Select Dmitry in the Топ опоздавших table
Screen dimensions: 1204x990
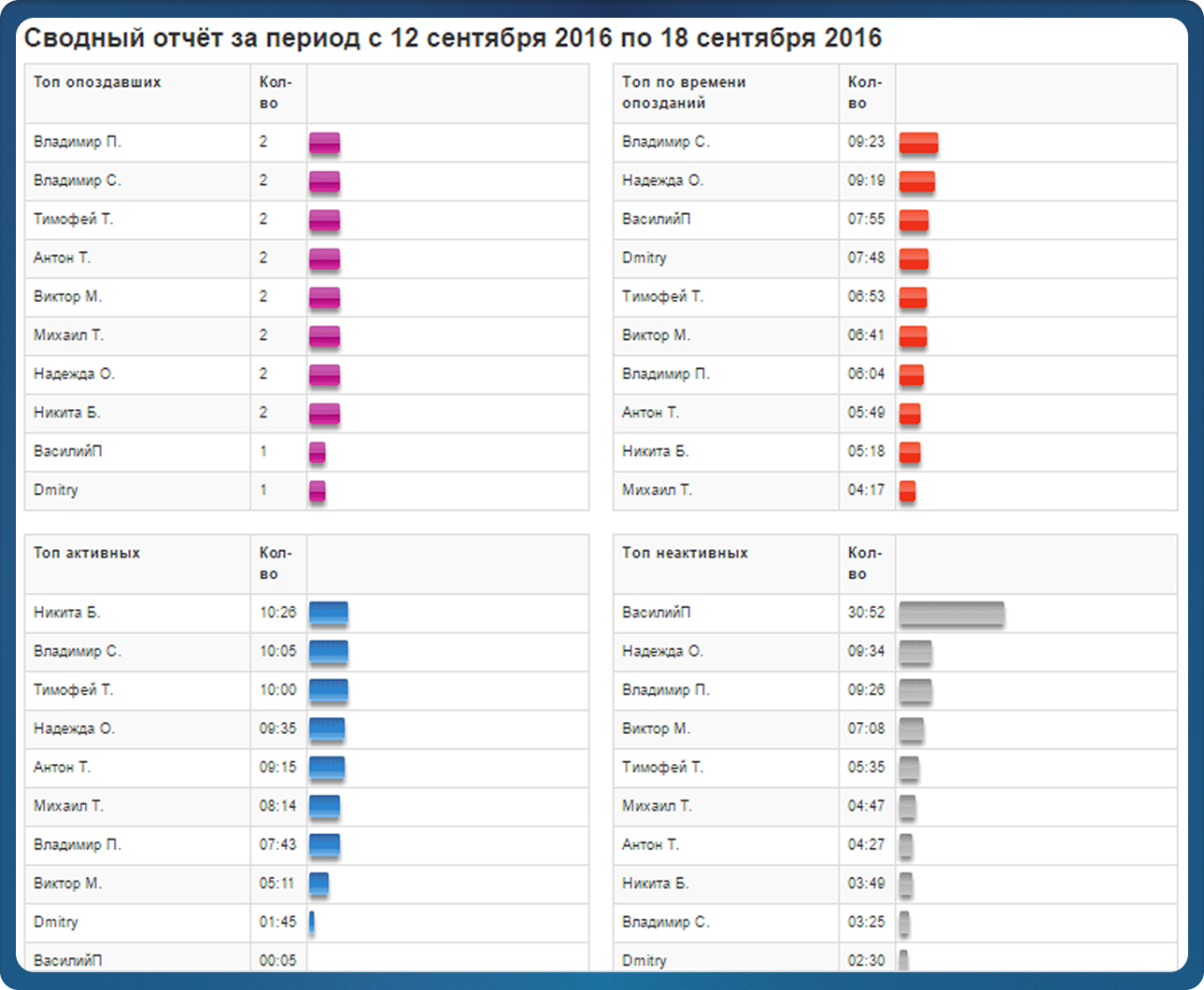pos(56,490)
